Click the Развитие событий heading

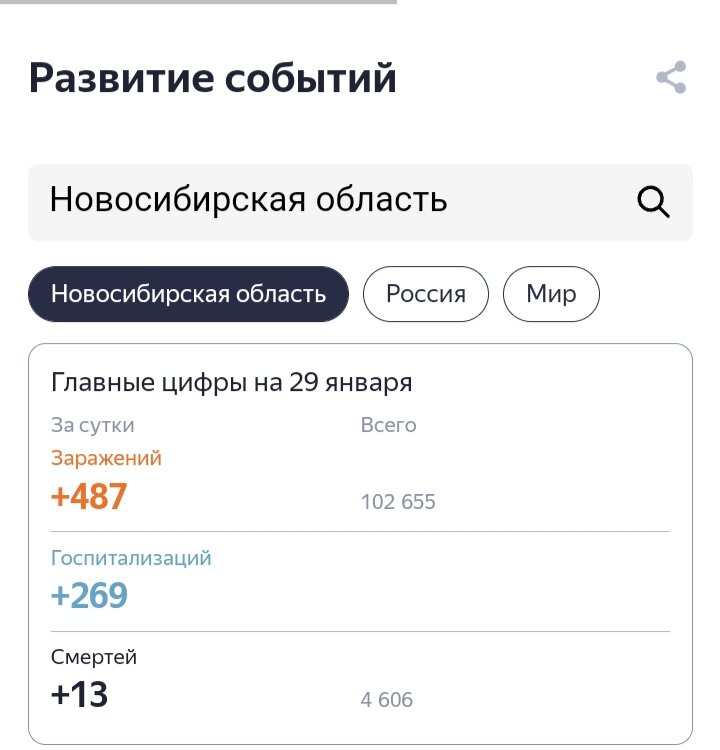click(x=212, y=78)
